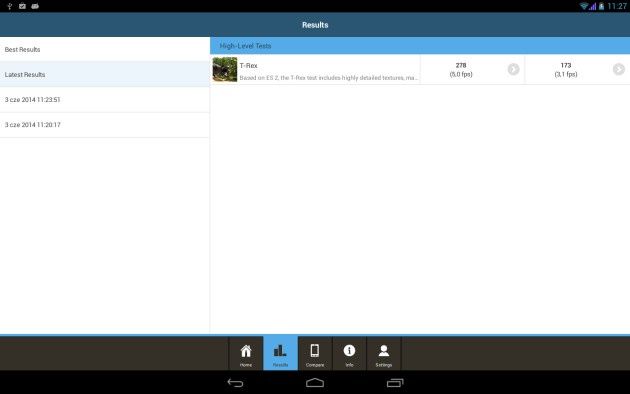Click the High-Level Tests section header
The height and width of the screenshot is (394, 630).
point(420,46)
